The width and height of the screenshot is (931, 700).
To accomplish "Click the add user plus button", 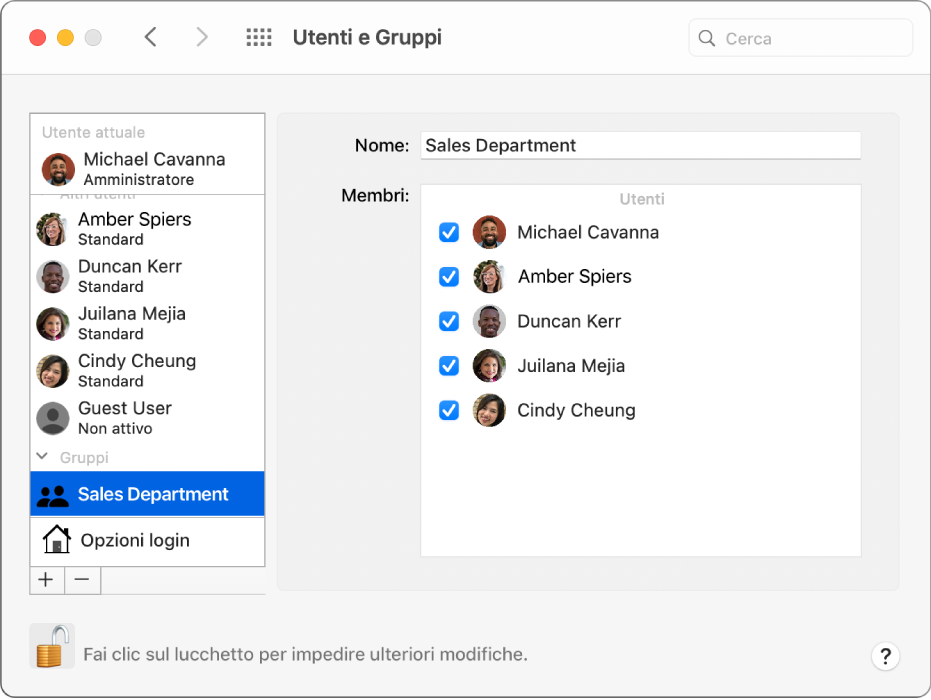I will [x=46, y=580].
